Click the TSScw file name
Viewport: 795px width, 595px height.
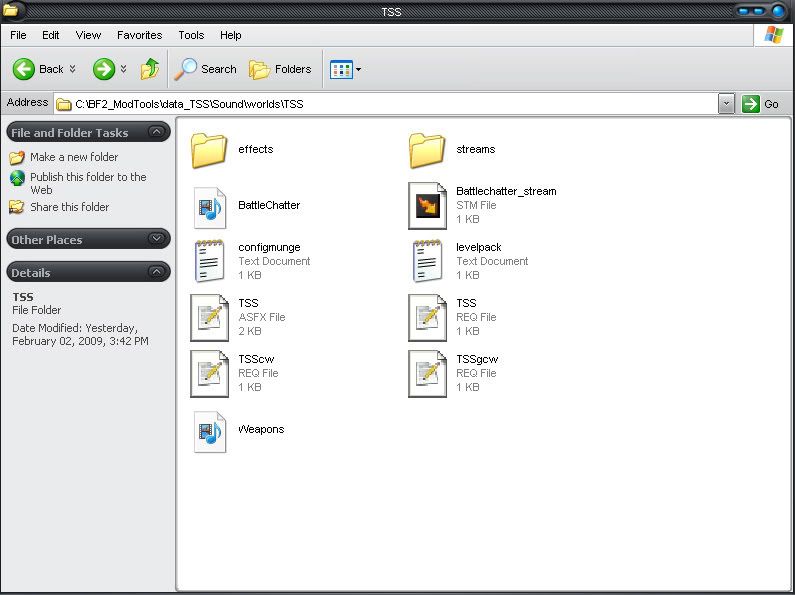tap(256, 359)
